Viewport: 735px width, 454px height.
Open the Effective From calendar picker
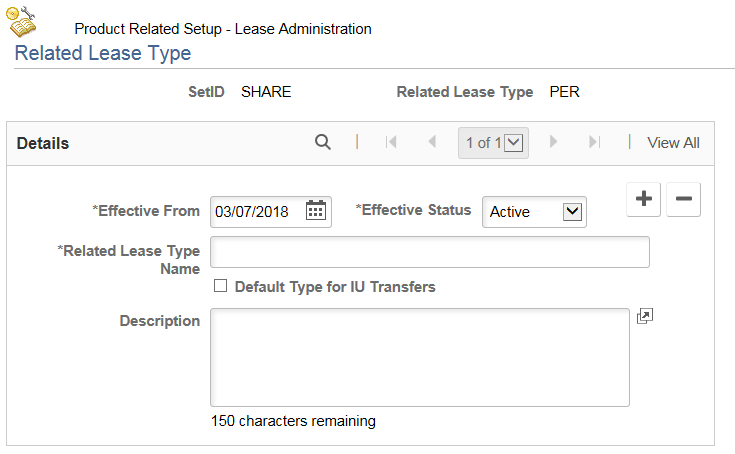(315, 211)
